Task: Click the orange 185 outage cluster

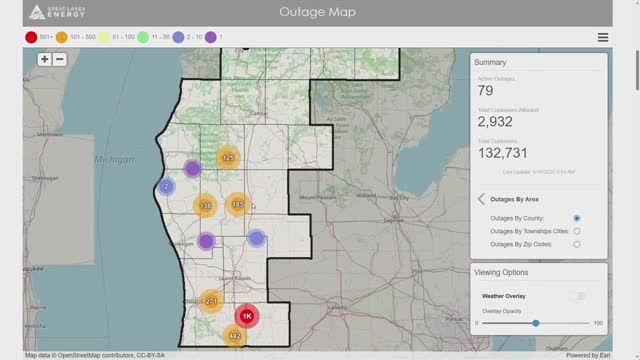Action: tap(238, 204)
